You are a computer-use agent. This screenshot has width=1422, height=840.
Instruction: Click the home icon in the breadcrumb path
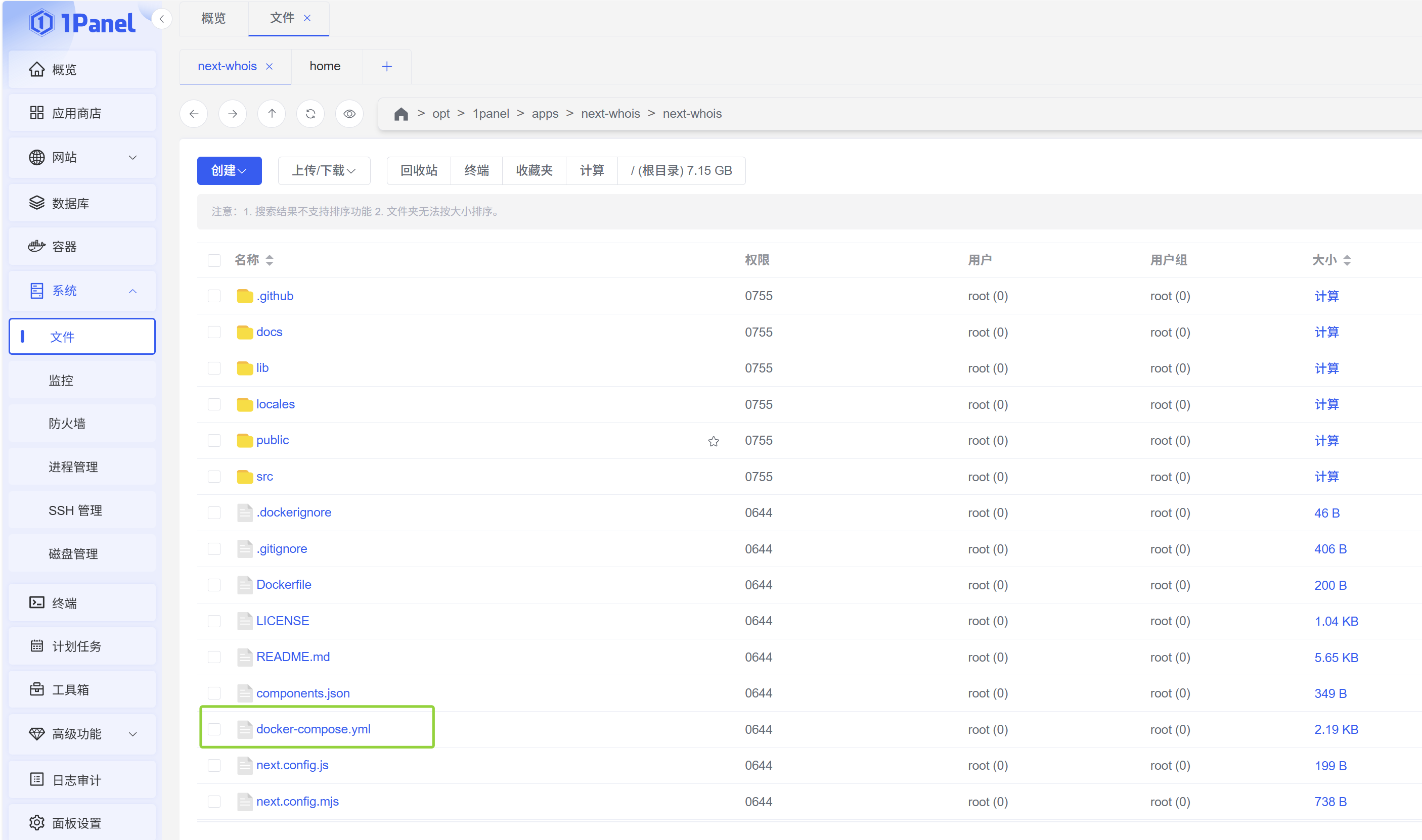(401, 114)
